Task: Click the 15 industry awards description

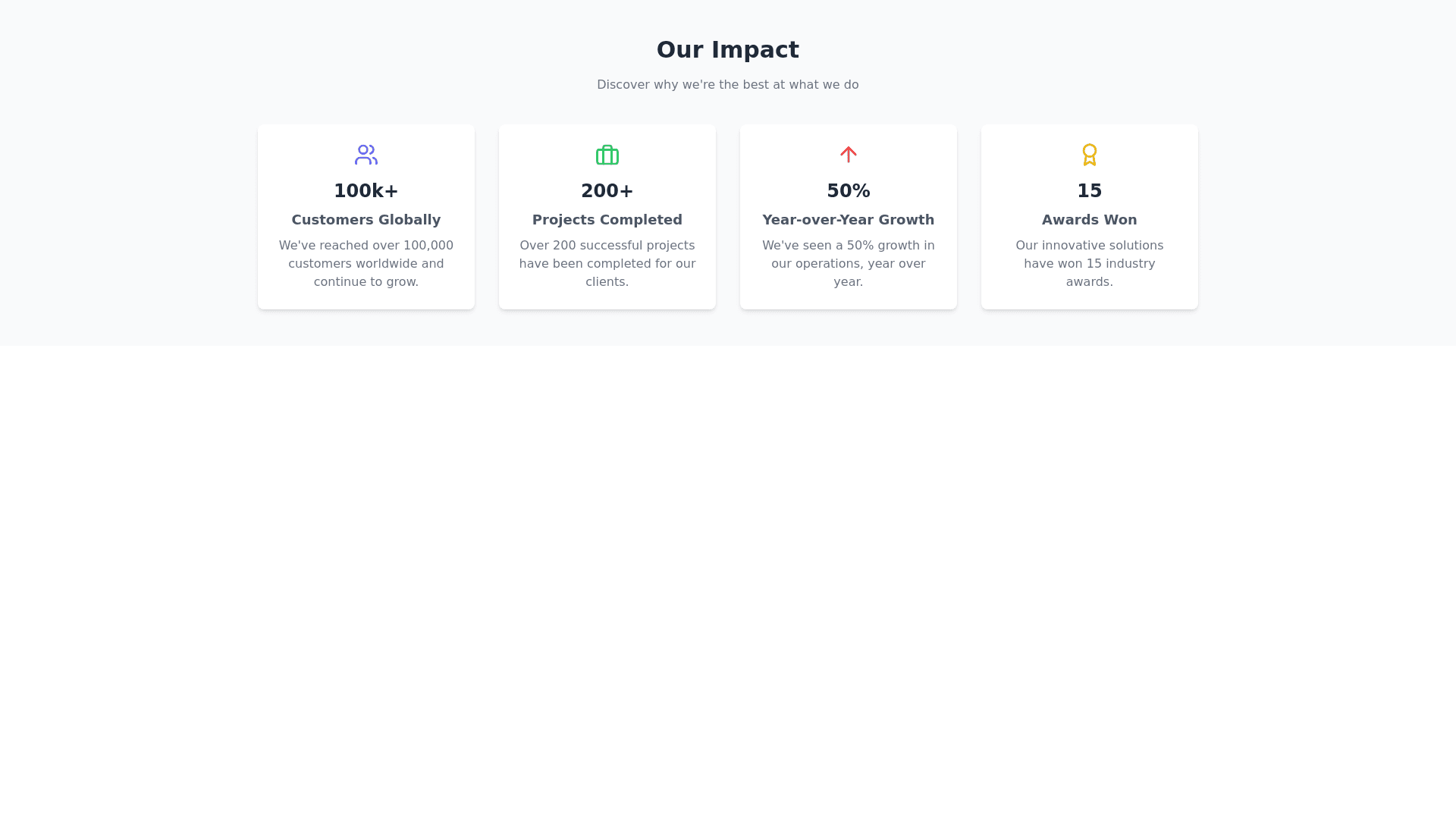Action: point(1089,264)
